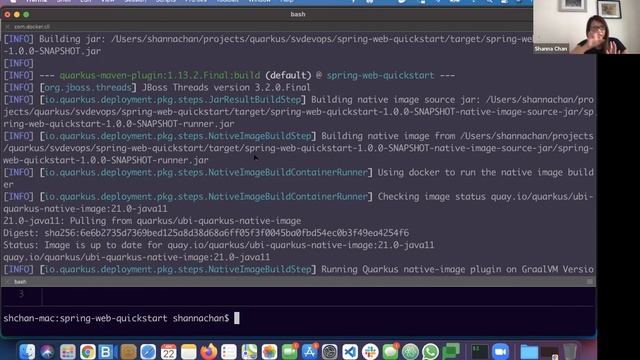Click the red close window button
The width and height of the screenshot is (640, 360).
coord(7,14)
